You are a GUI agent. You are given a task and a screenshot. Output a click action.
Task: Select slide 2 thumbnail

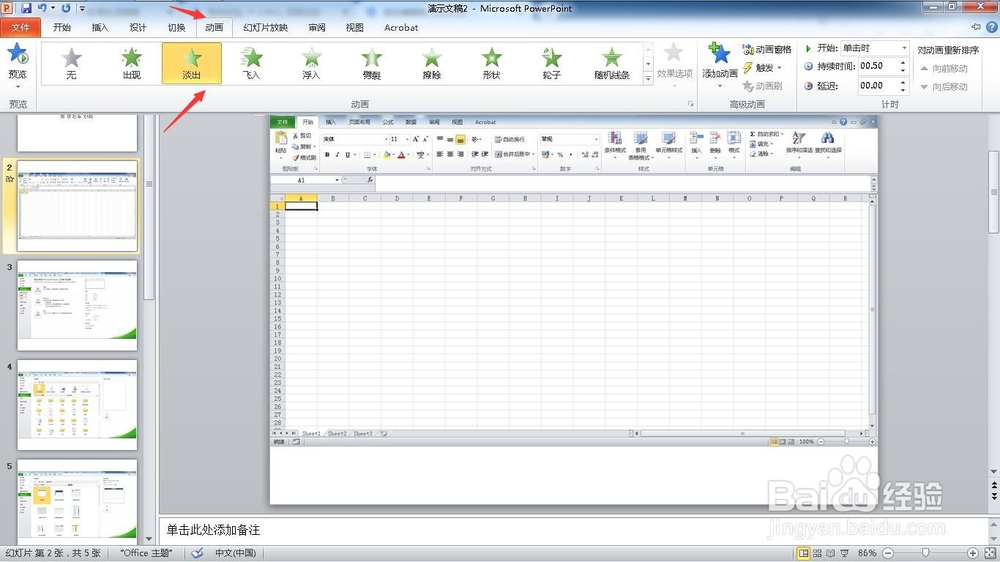tap(77, 206)
